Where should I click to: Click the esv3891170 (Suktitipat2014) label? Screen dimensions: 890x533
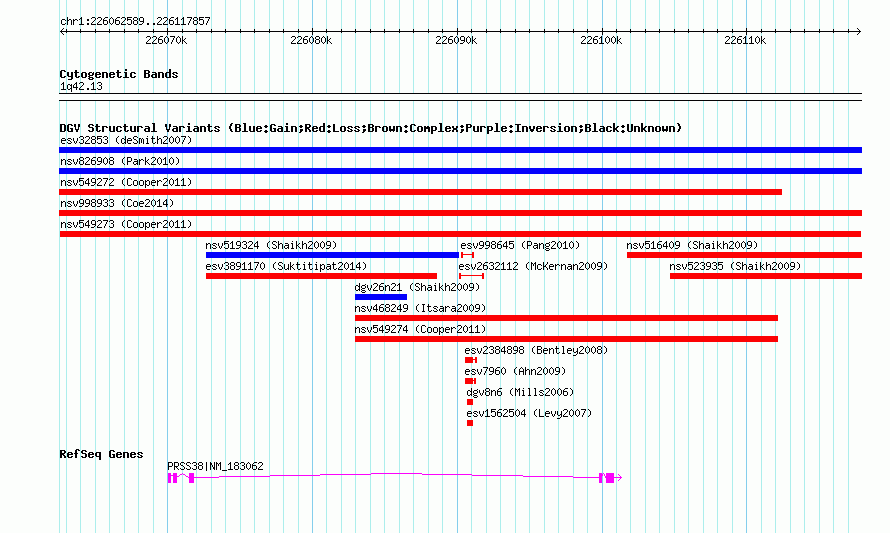click(286, 266)
